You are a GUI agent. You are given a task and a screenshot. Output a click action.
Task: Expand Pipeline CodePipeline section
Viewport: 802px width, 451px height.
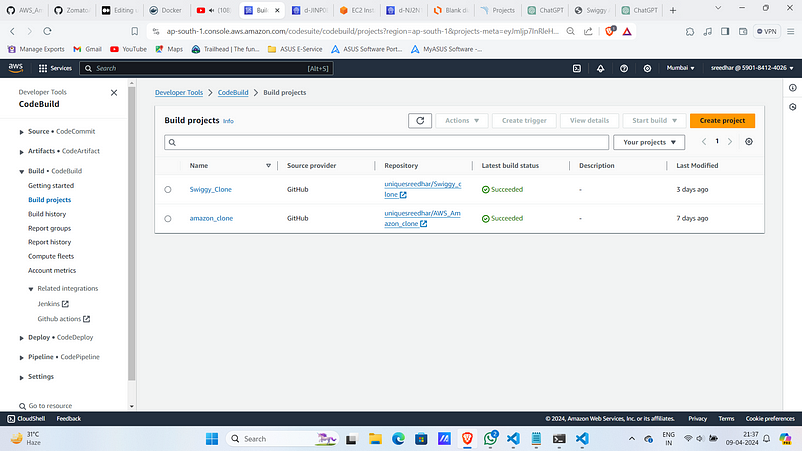pyautogui.click(x=21, y=357)
